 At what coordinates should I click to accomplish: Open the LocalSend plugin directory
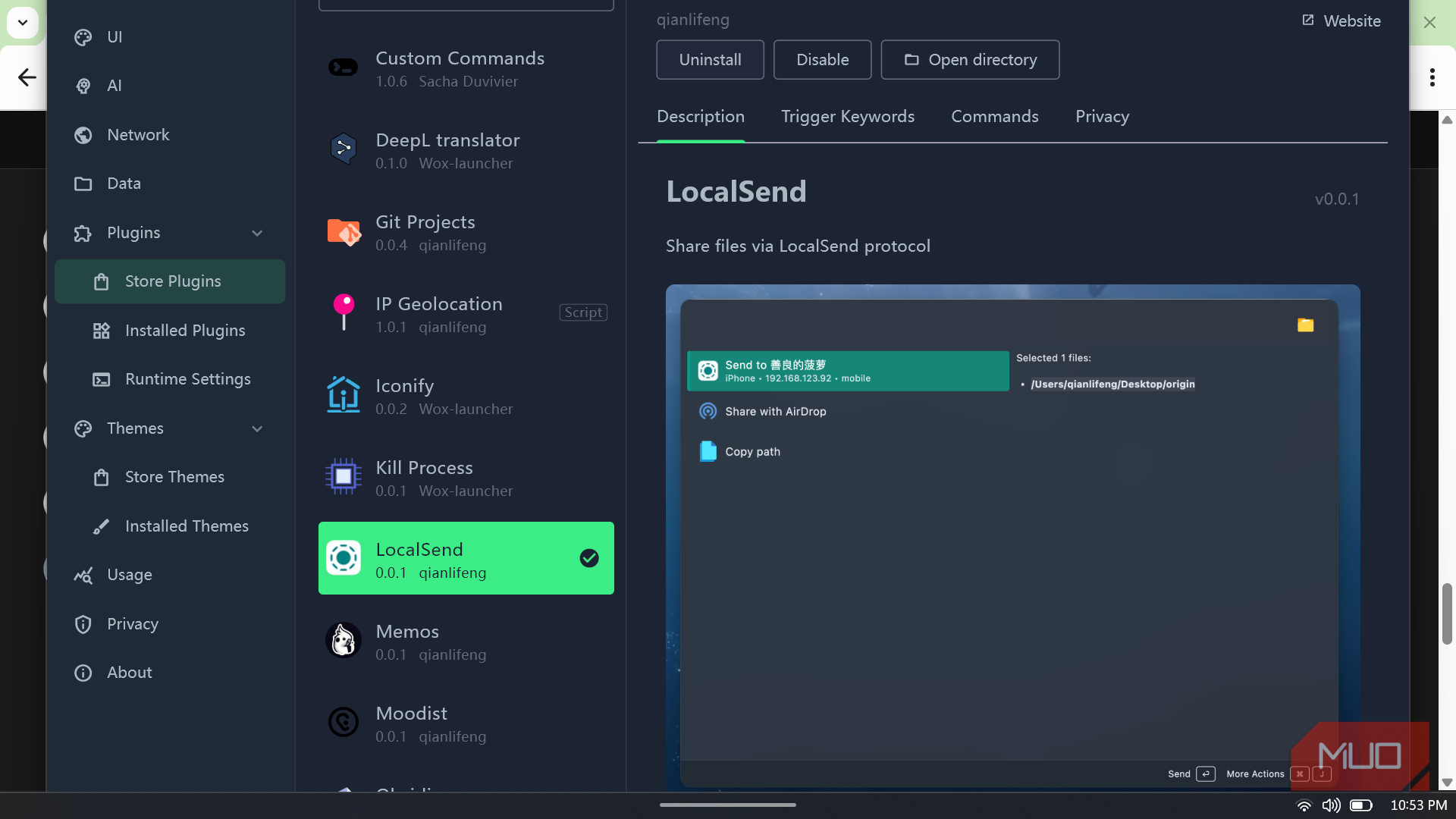(970, 60)
